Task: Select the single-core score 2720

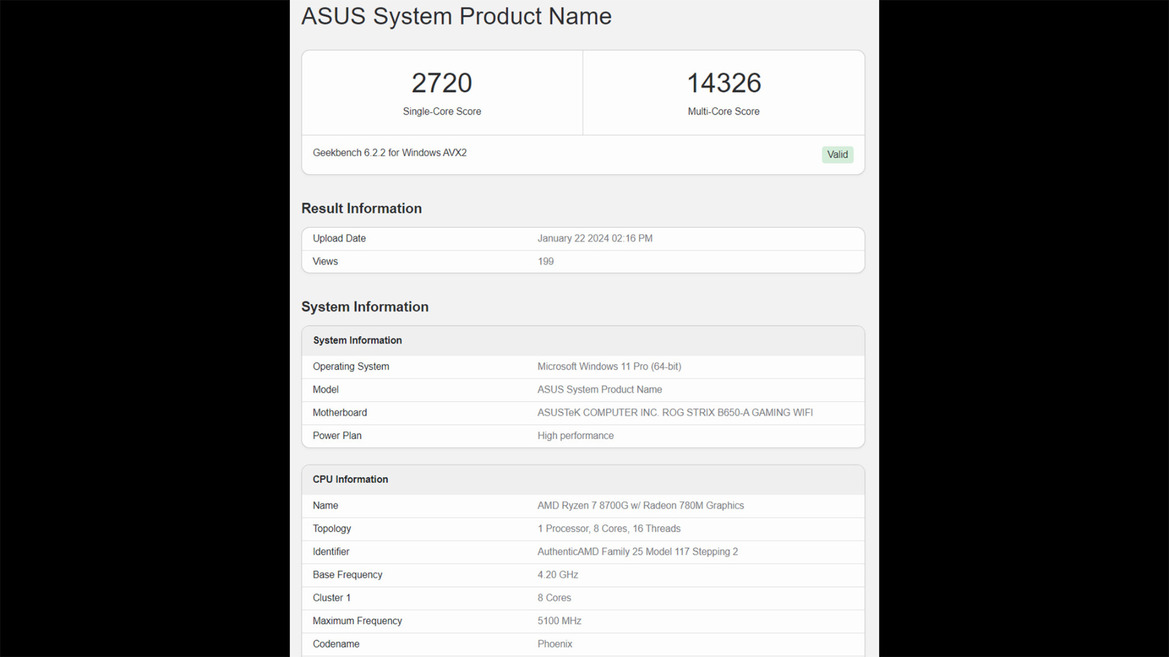Action: point(441,83)
